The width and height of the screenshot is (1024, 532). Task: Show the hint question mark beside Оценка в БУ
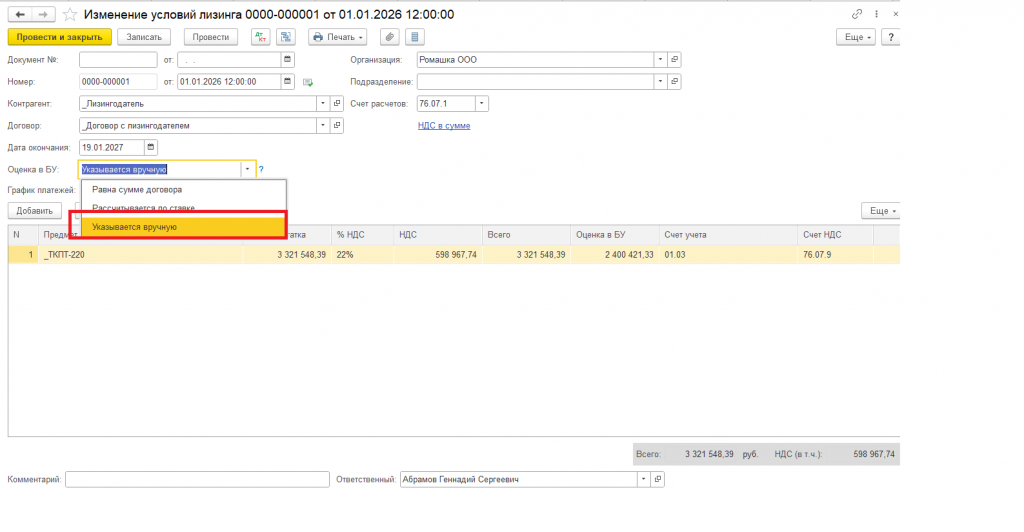261,170
